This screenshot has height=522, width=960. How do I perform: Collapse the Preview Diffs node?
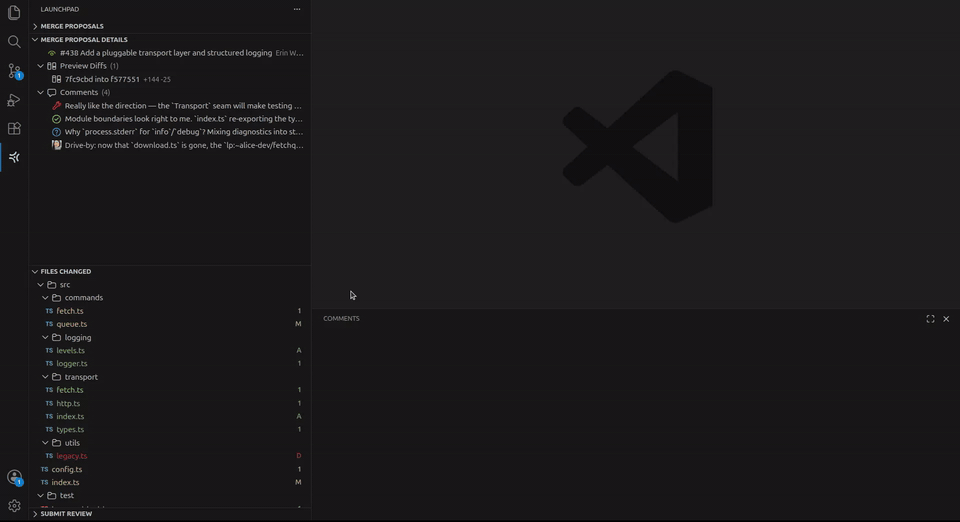click(40, 66)
